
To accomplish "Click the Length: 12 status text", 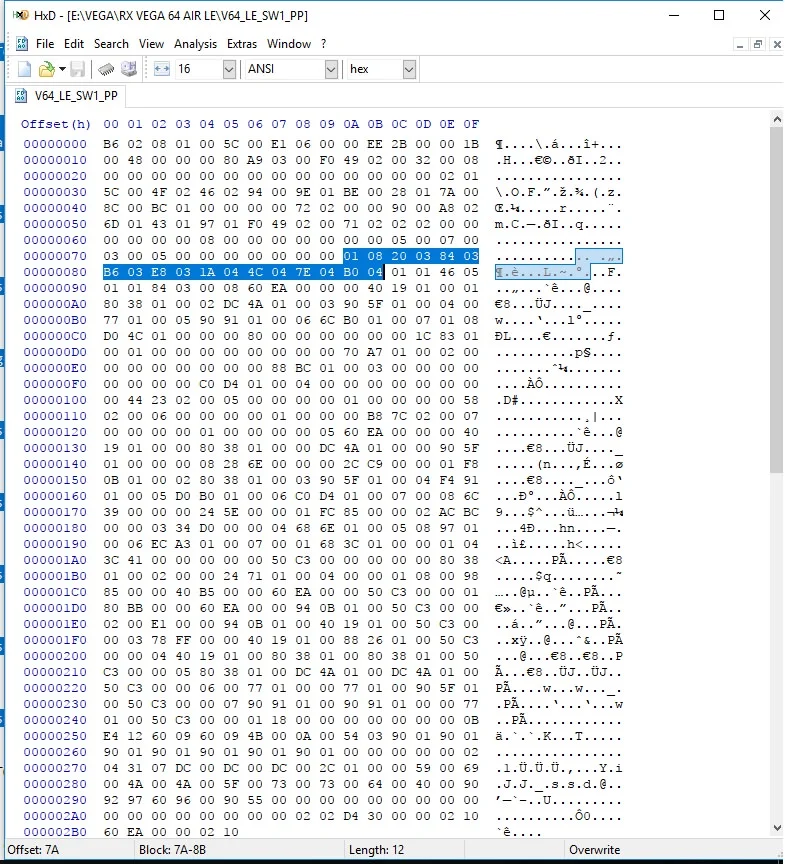I will coord(376,850).
